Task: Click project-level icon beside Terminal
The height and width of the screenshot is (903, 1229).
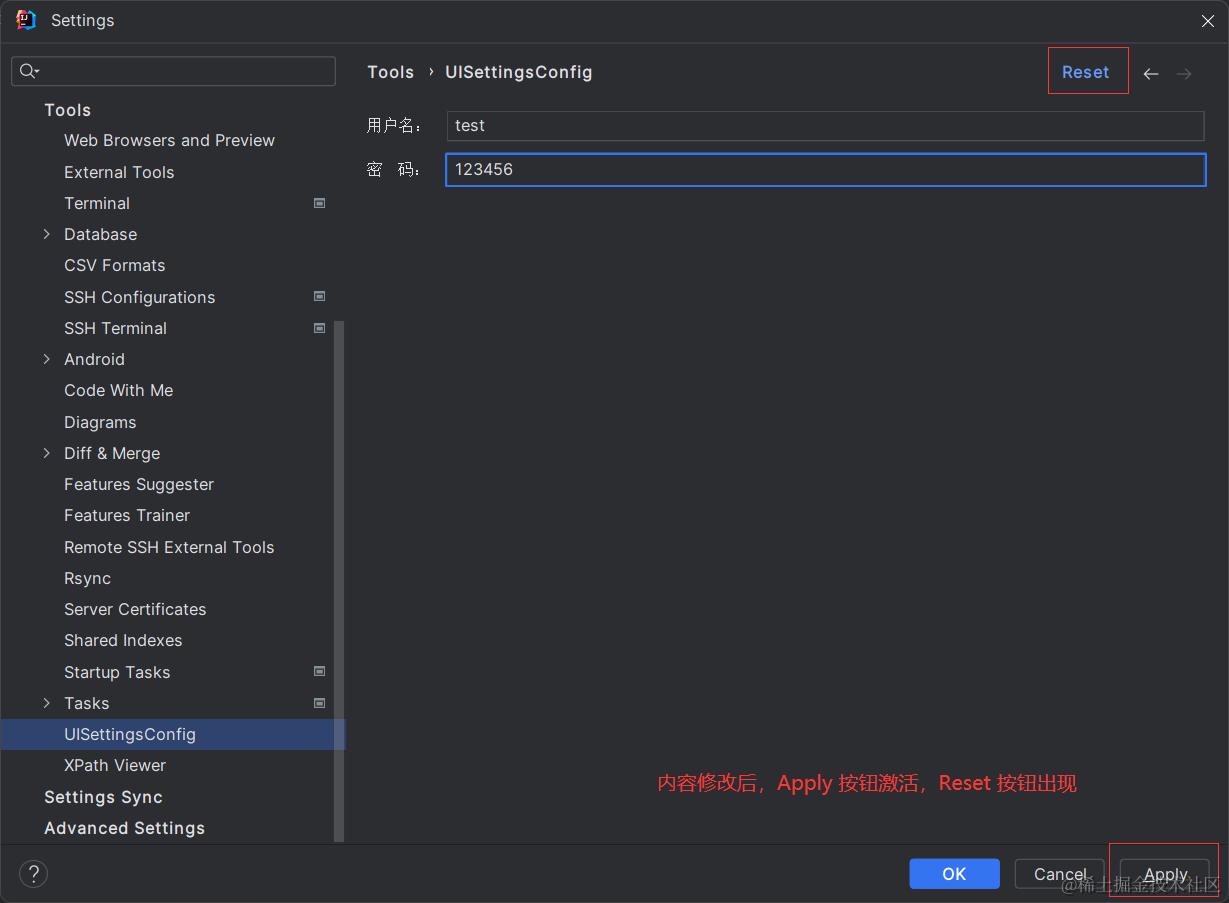Action: (x=320, y=203)
